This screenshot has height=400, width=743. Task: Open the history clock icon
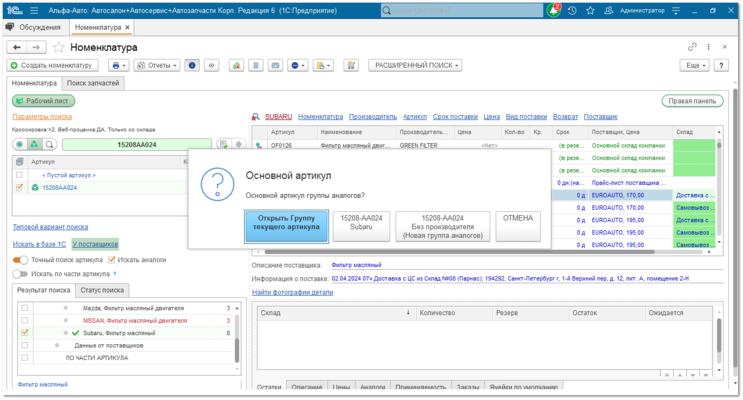(x=572, y=10)
